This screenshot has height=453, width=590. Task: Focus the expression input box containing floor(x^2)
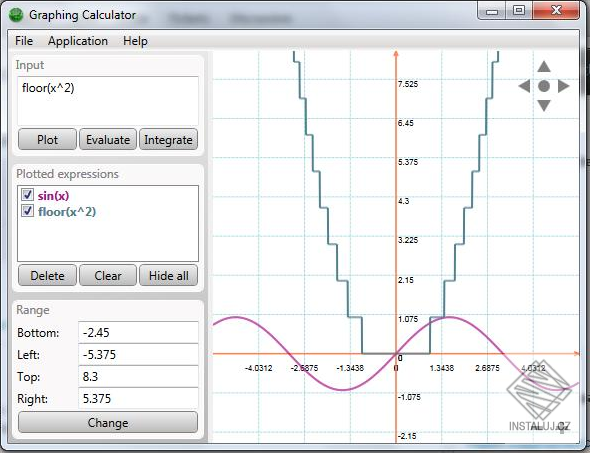[108, 101]
